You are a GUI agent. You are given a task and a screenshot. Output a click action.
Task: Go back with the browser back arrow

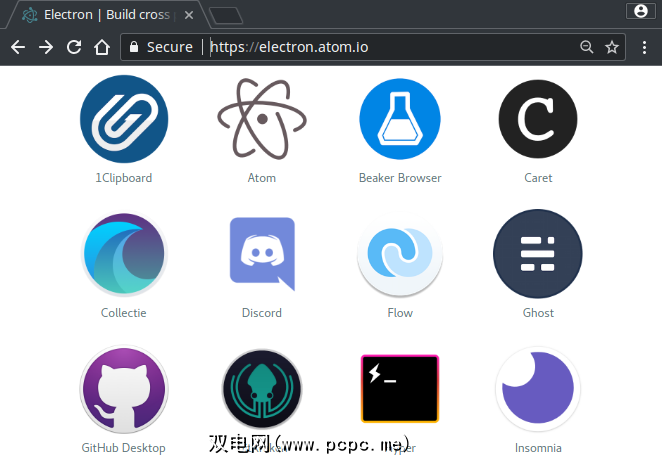pyautogui.click(x=18, y=47)
